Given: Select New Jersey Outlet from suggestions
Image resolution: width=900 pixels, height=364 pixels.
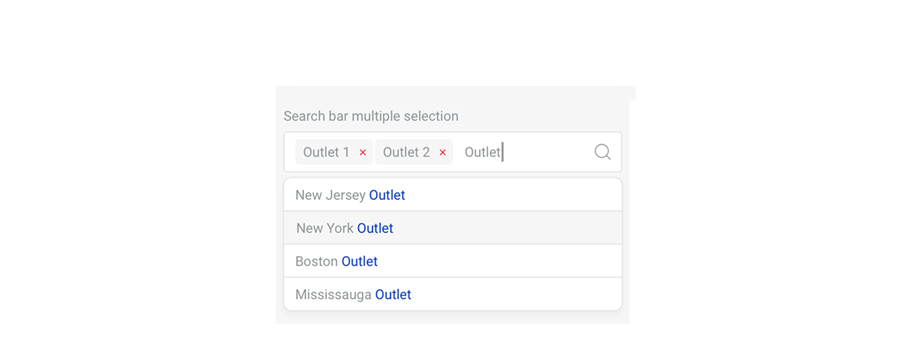Looking at the screenshot, I should tap(453, 195).
